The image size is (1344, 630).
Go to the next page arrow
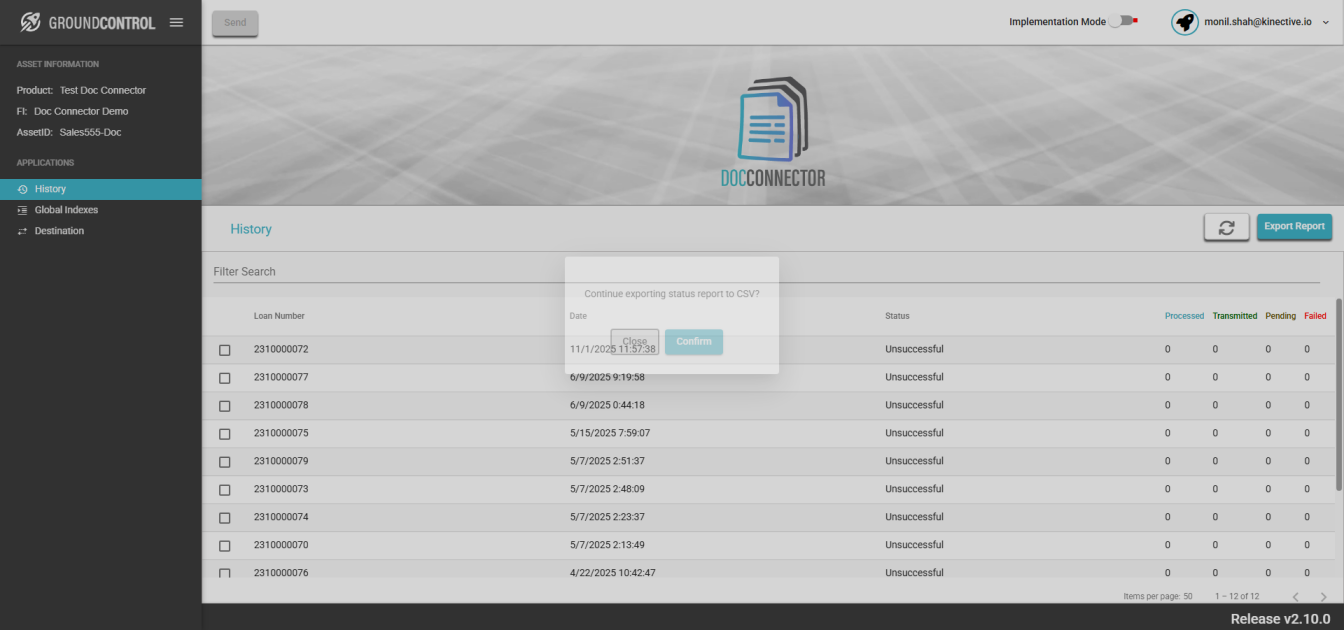tap(1324, 596)
